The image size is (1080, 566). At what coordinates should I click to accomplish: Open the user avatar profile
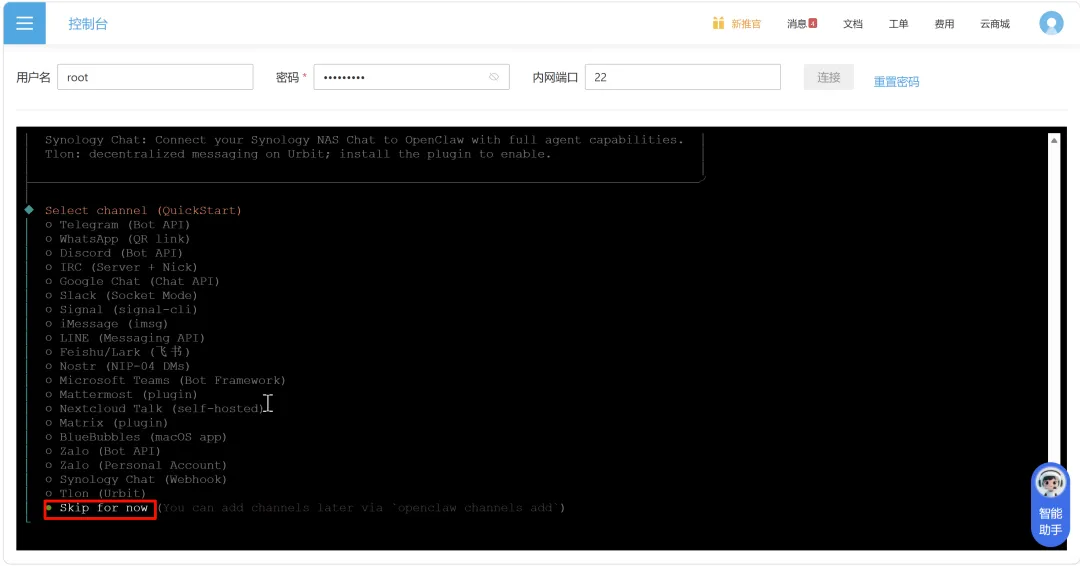point(1051,23)
